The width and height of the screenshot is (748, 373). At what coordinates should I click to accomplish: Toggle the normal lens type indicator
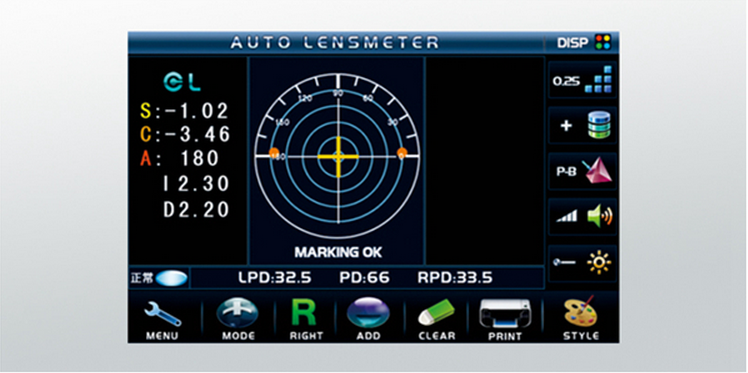pyautogui.click(x=159, y=278)
